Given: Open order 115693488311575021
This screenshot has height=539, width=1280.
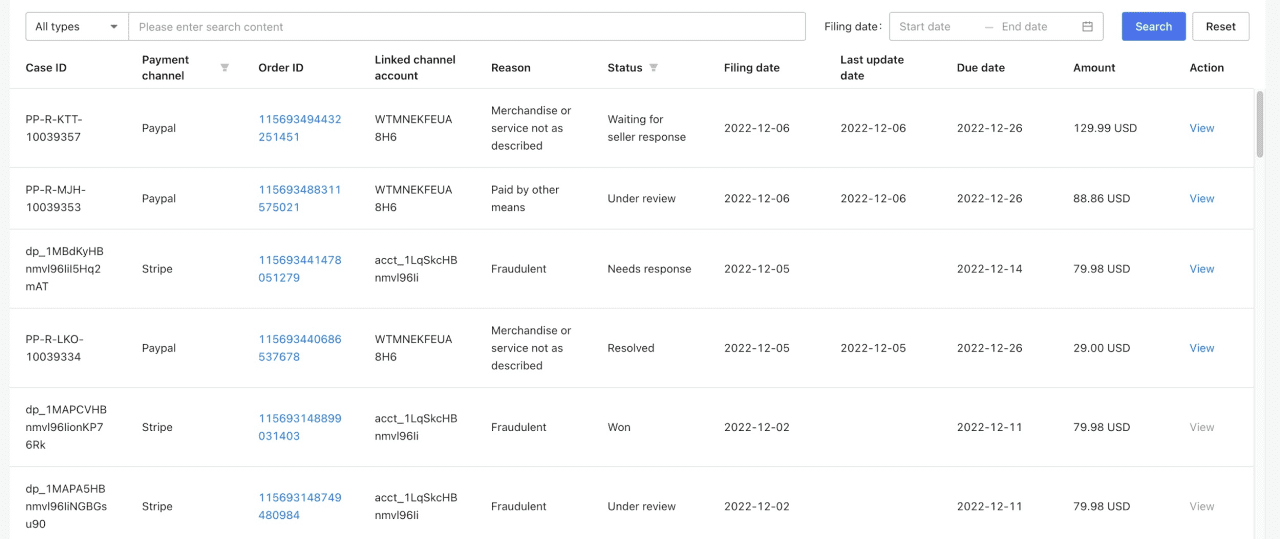Looking at the screenshot, I should coord(300,198).
